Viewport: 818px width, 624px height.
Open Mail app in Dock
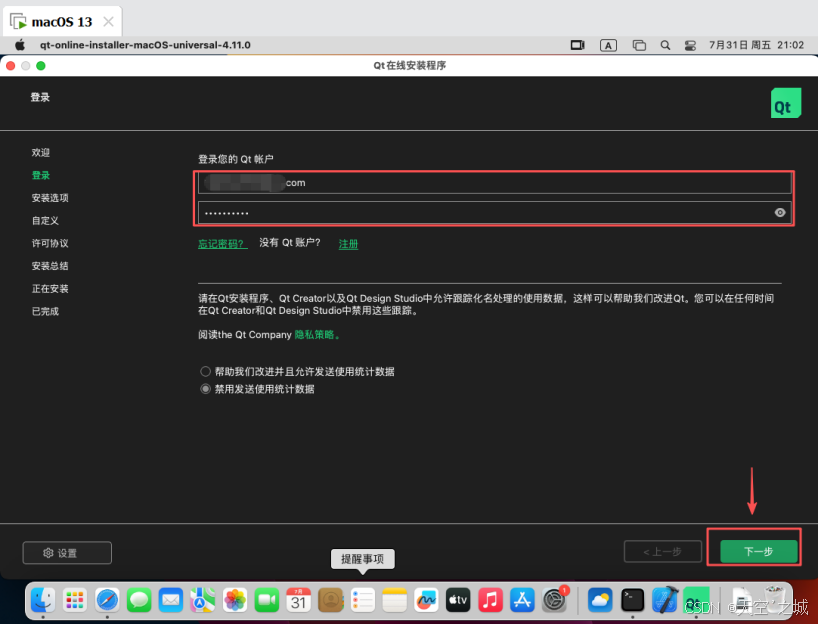(x=171, y=600)
